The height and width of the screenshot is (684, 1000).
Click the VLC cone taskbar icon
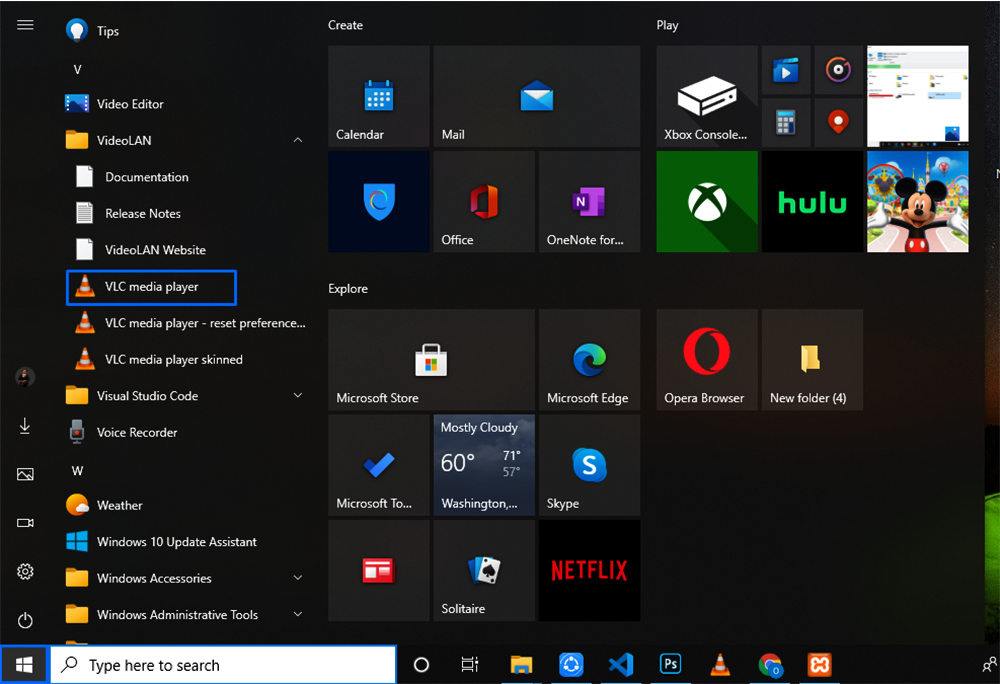[719, 664]
